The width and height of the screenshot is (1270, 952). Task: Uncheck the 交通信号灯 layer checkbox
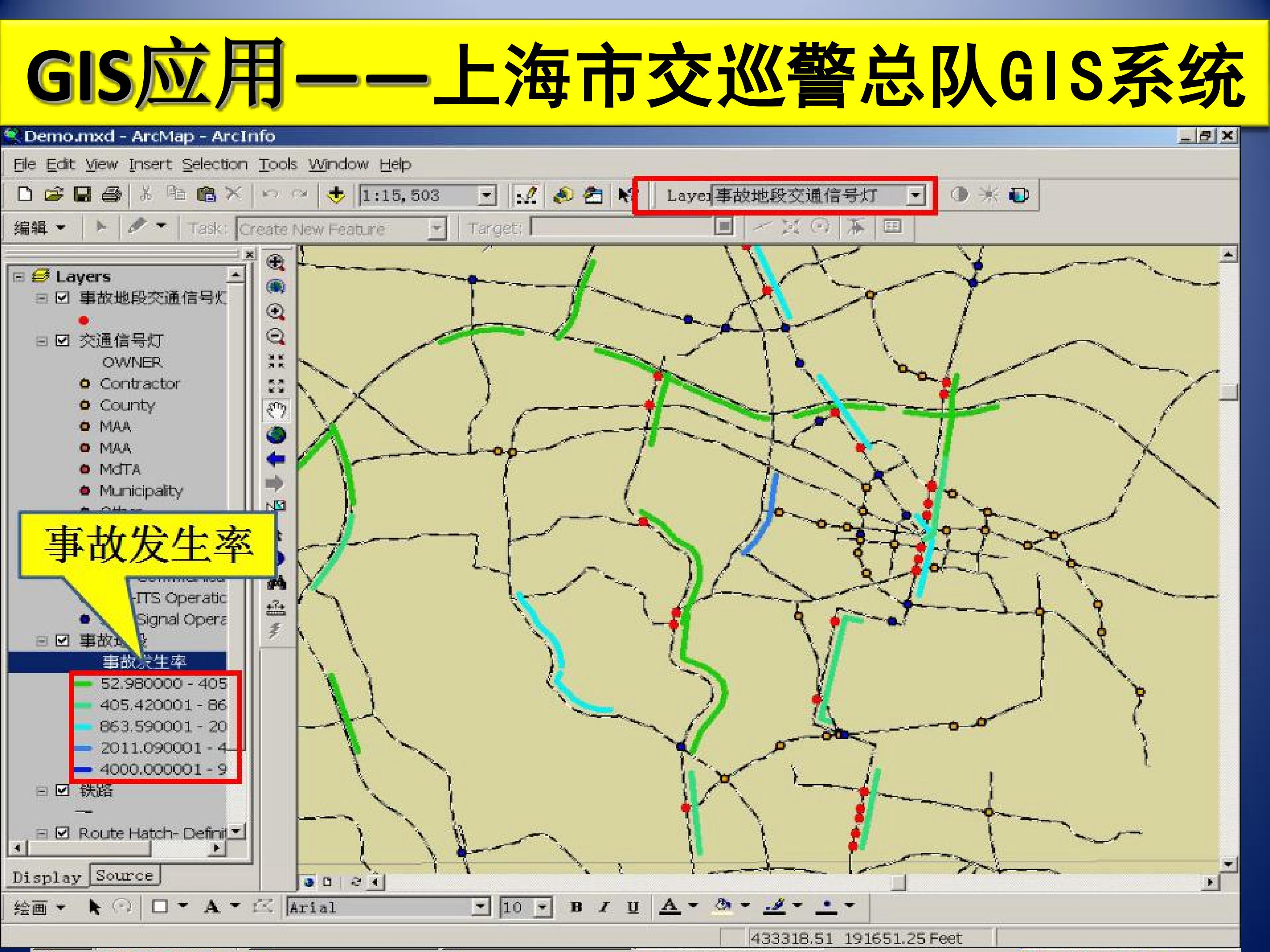pyautogui.click(x=63, y=341)
